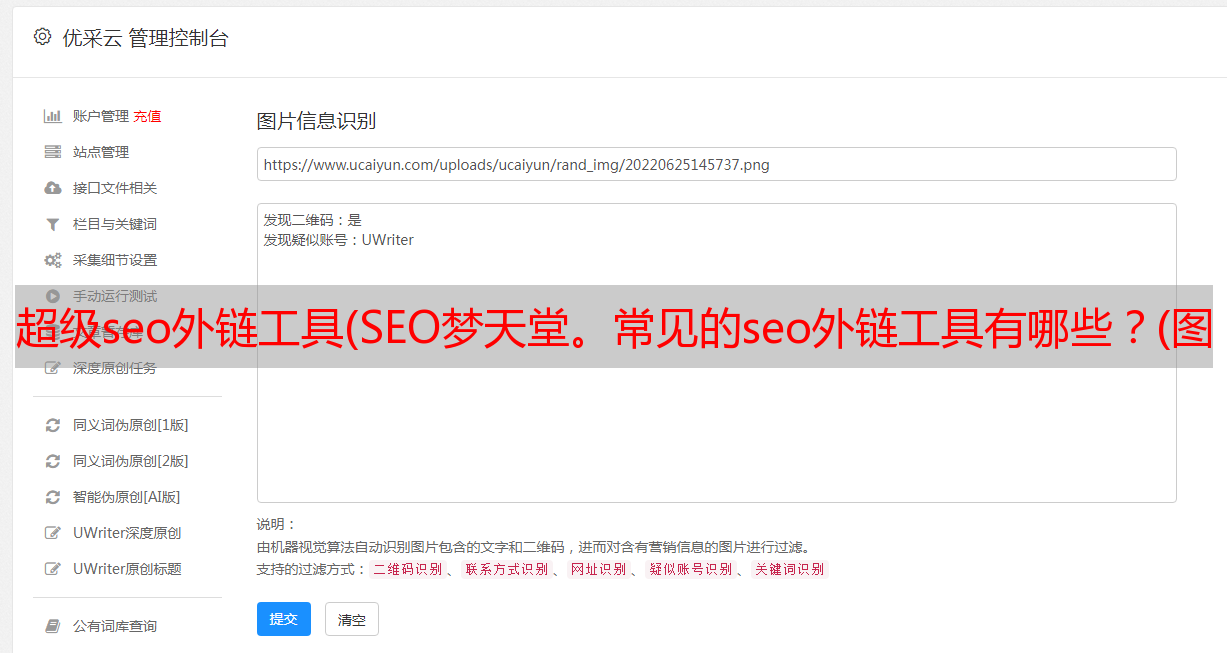Click the gears icon for 采集细节设置
The width and height of the screenshot is (1227, 653).
[x=53, y=260]
